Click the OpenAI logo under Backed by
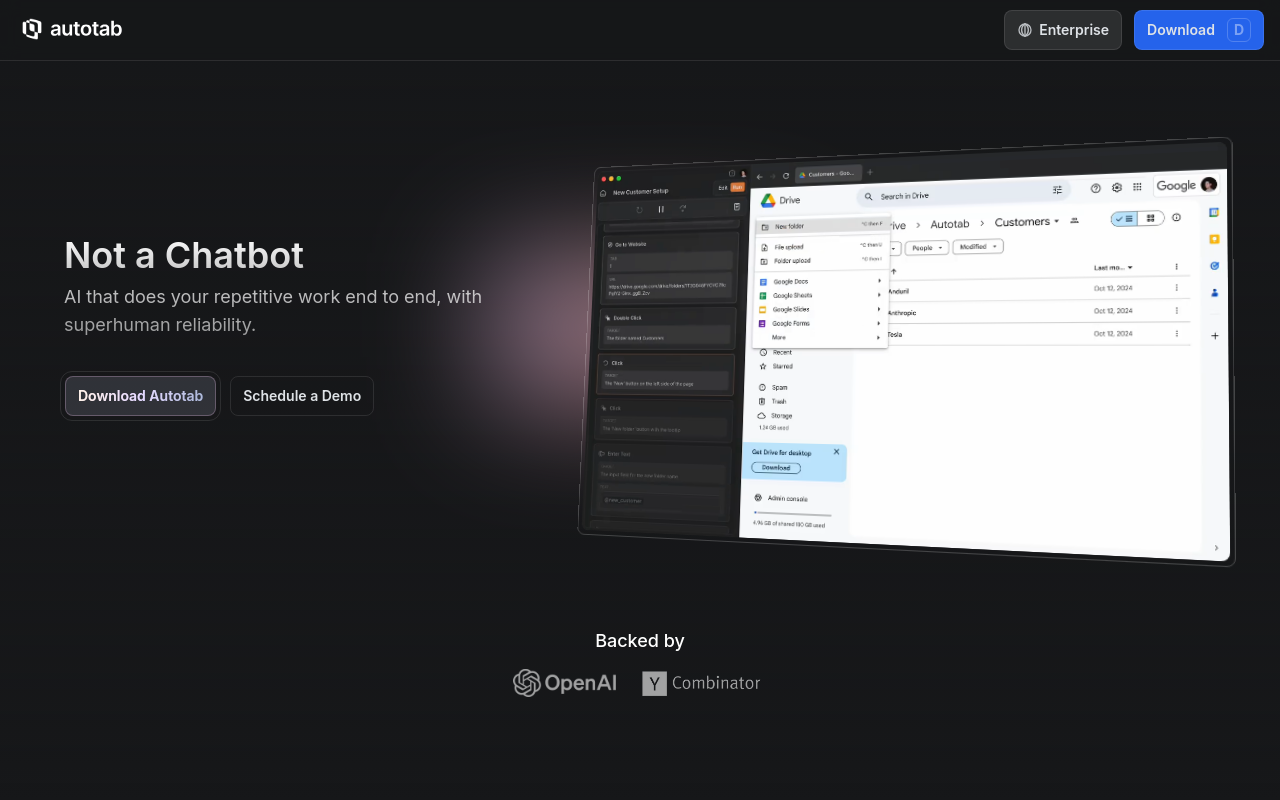The image size is (1280, 800). 565,683
